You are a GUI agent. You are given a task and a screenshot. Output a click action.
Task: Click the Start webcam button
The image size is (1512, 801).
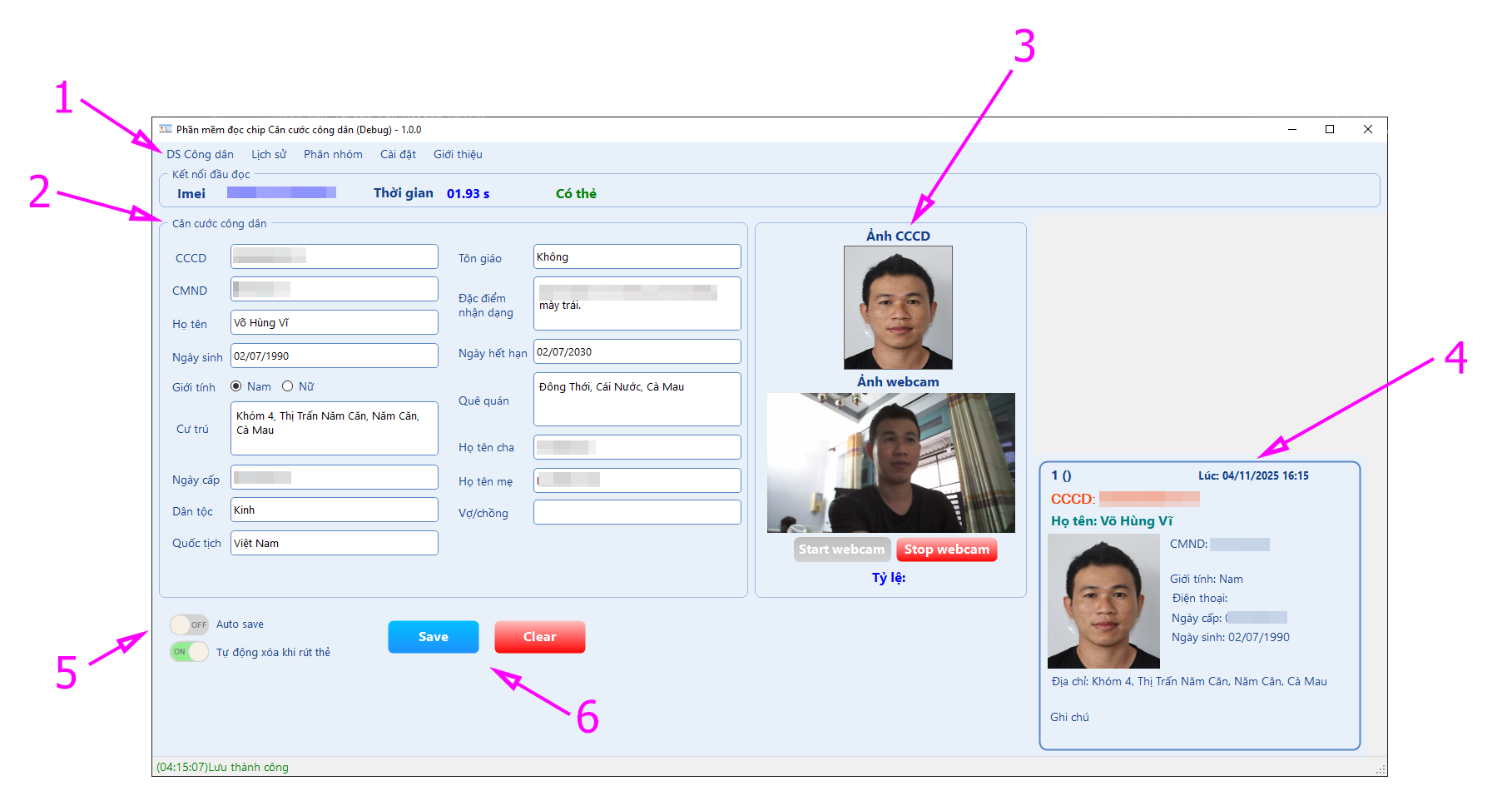tap(841, 550)
